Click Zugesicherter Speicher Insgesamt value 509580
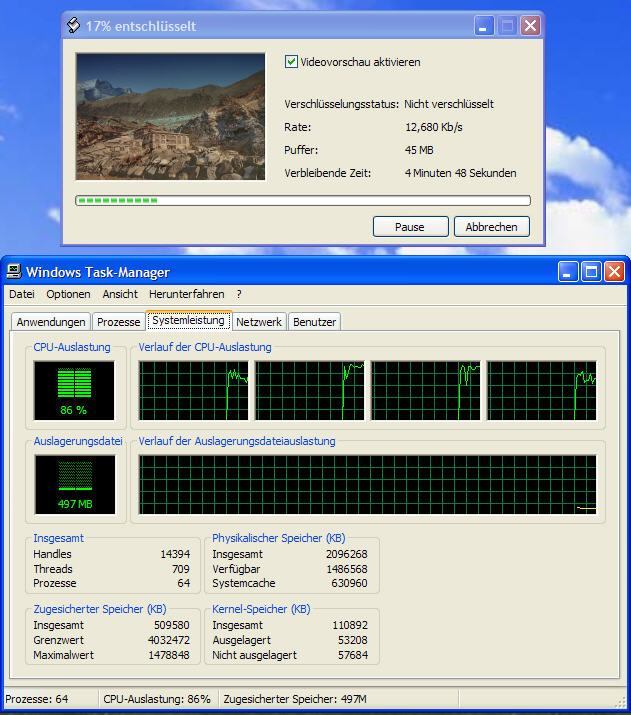The height and width of the screenshot is (715, 631). pyautogui.click(x=171, y=625)
